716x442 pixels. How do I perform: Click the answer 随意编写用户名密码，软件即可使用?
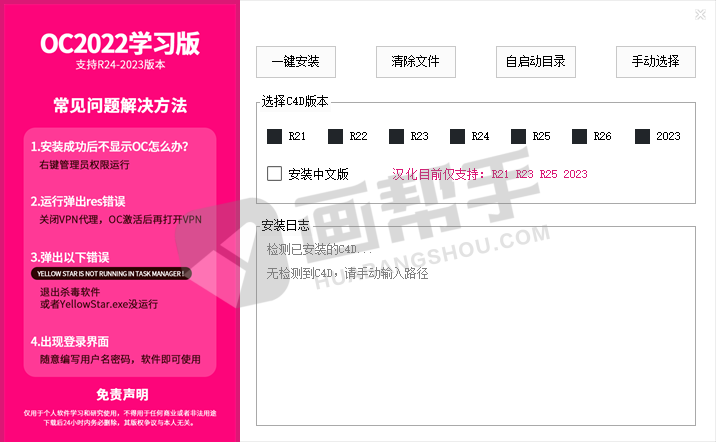pos(120,359)
